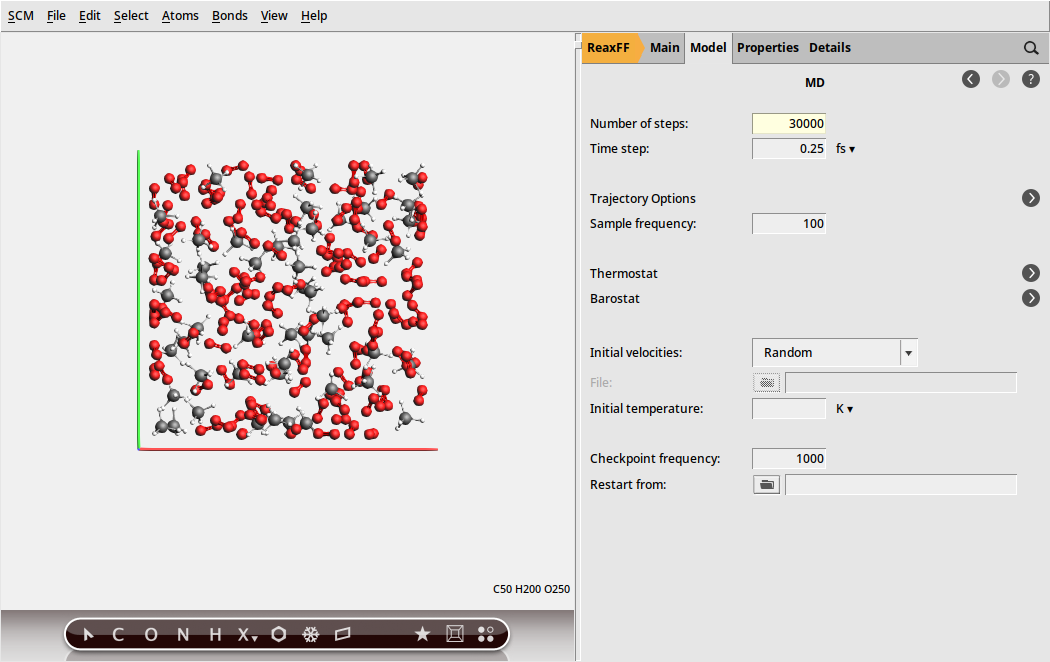Click the benzene ring structure tool

279,633
